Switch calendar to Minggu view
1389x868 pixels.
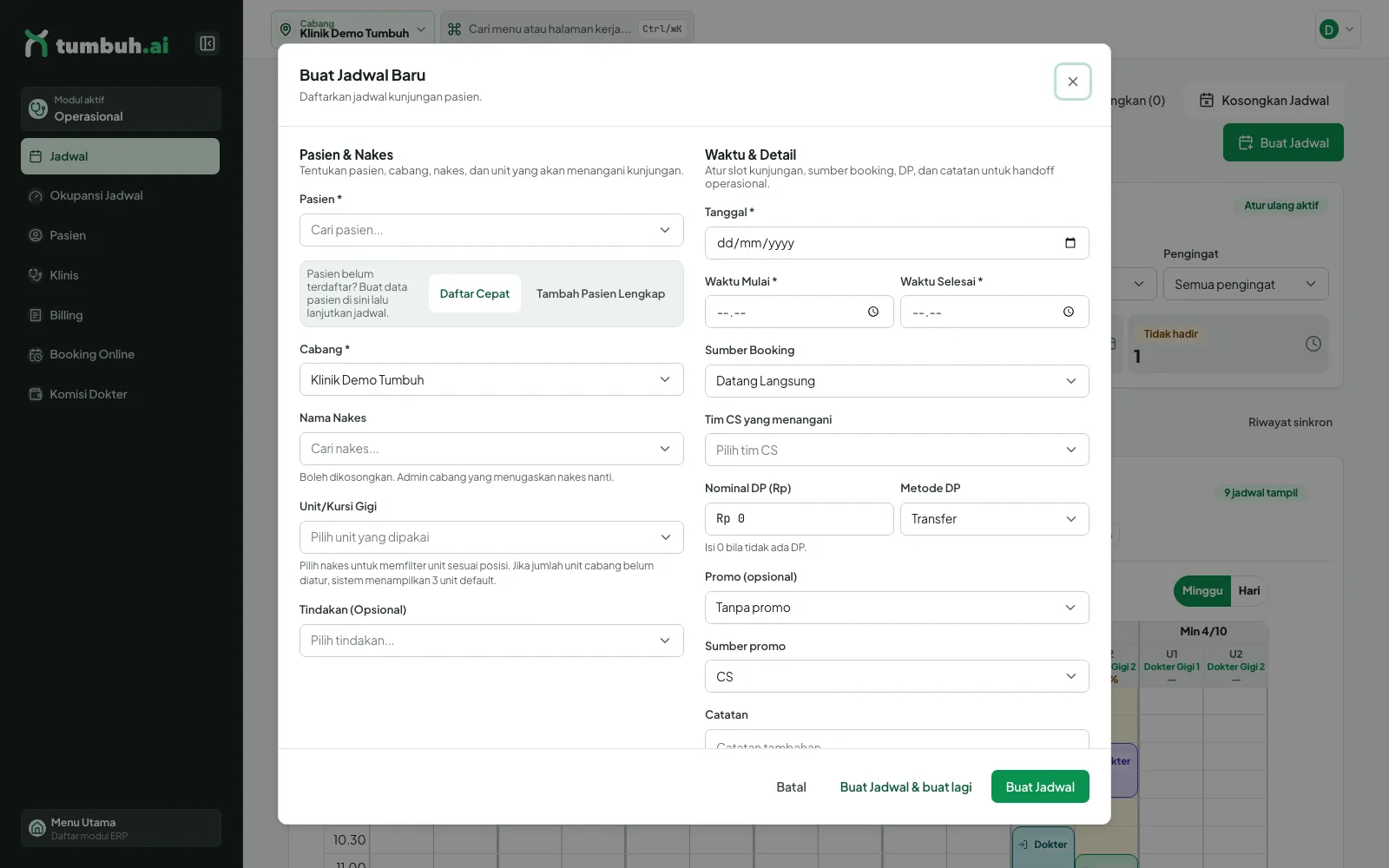1202,590
